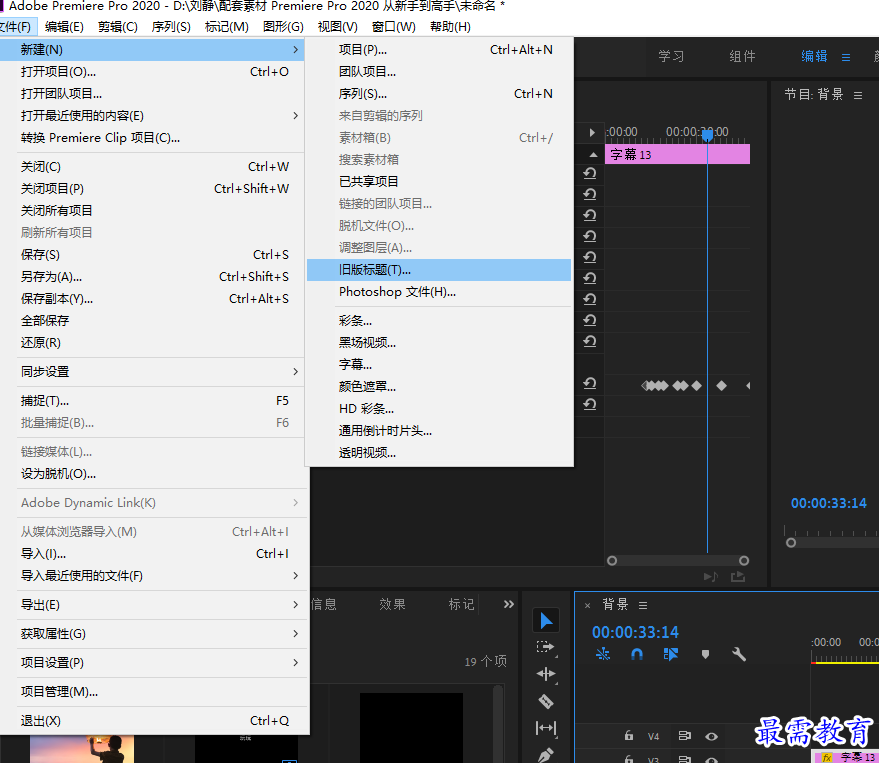Choose 颜色遮罩... entry
Screen dimensions: 879x763
(x=439, y=387)
